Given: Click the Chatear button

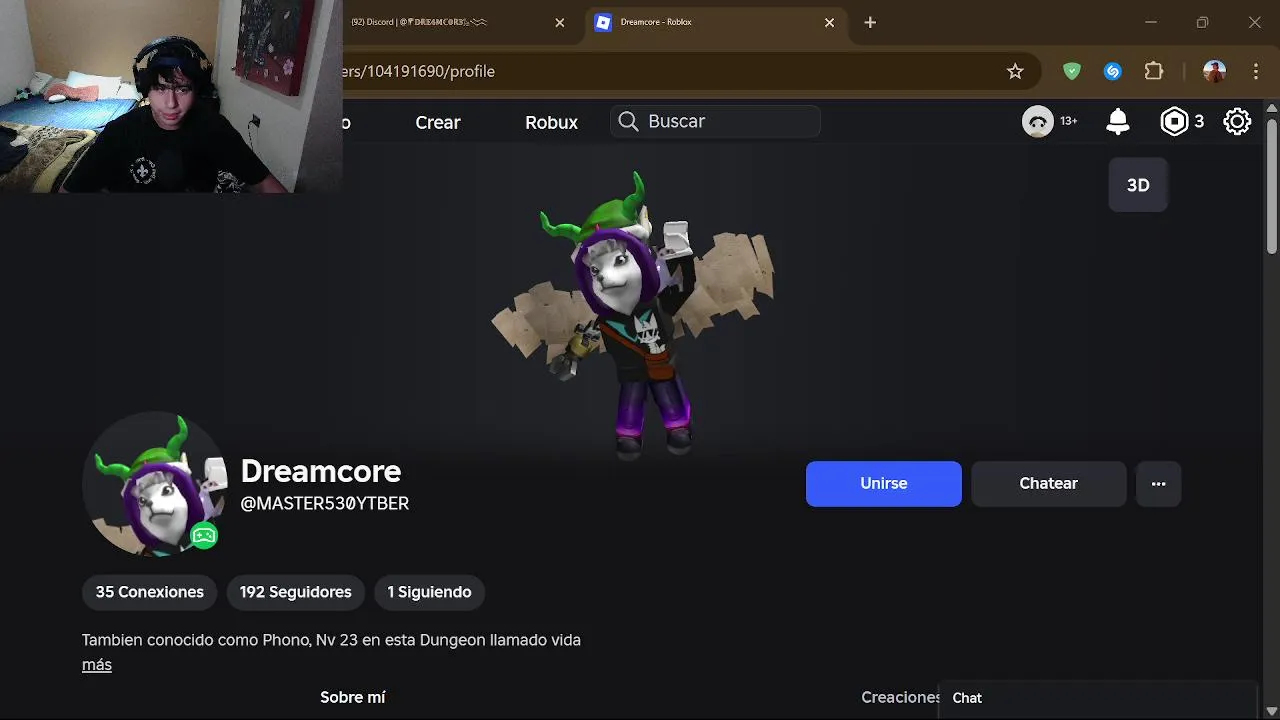Looking at the screenshot, I should tap(1049, 484).
